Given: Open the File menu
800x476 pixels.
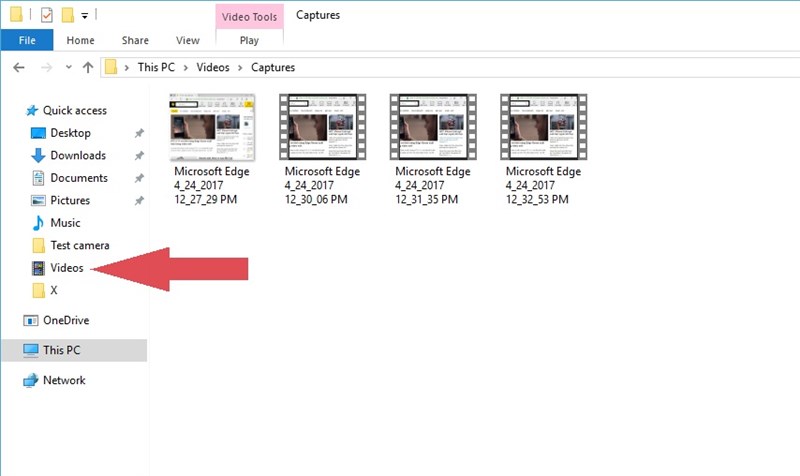Looking at the screenshot, I should click(x=27, y=40).
